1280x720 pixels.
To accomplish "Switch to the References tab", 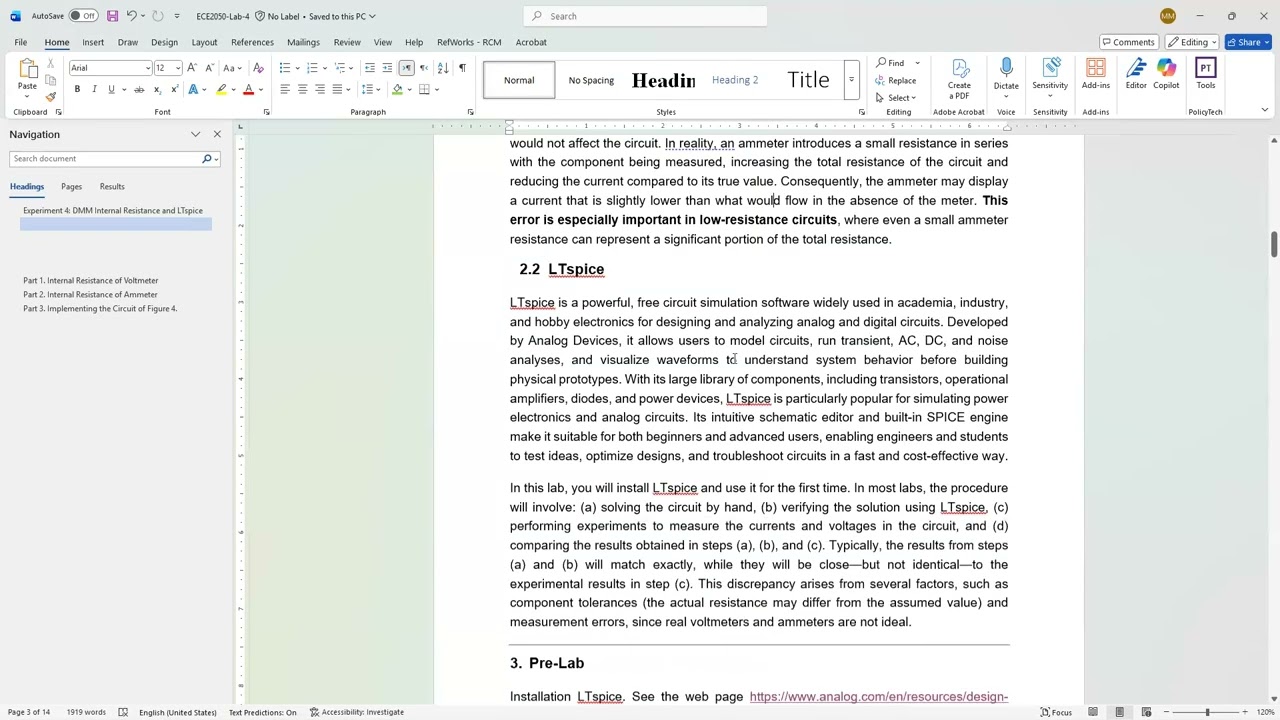I will pos(252,42).
